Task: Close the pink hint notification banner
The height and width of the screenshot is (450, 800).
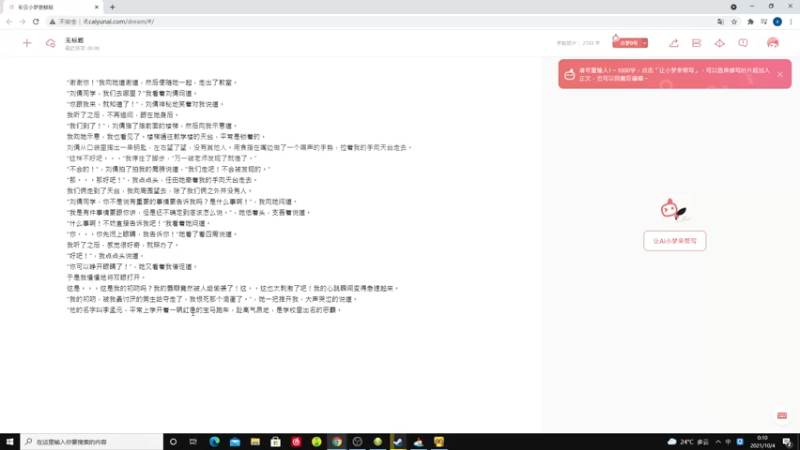Action: tap(780, 74)
